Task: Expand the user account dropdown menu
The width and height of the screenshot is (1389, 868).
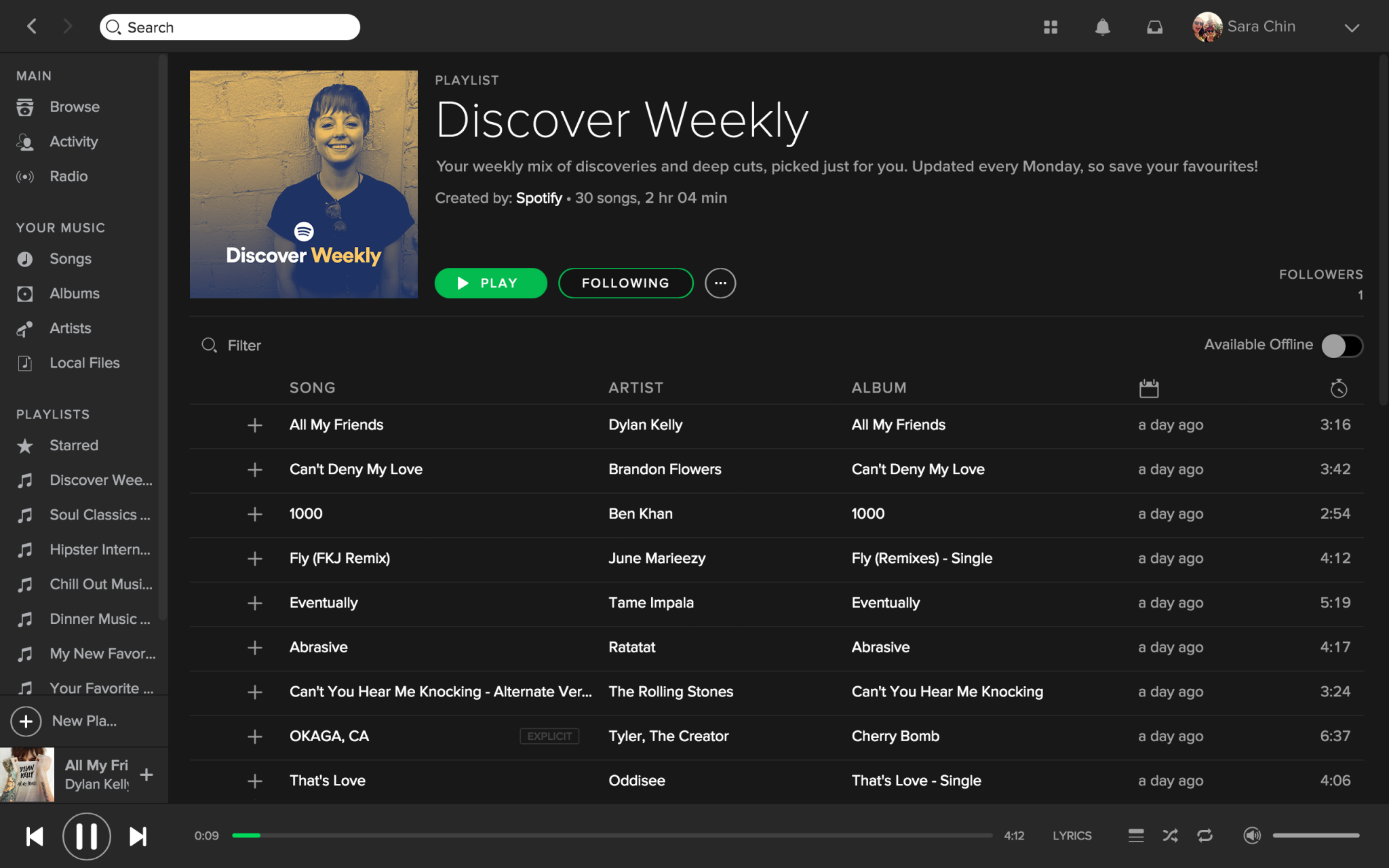Action: (1353, 27)
